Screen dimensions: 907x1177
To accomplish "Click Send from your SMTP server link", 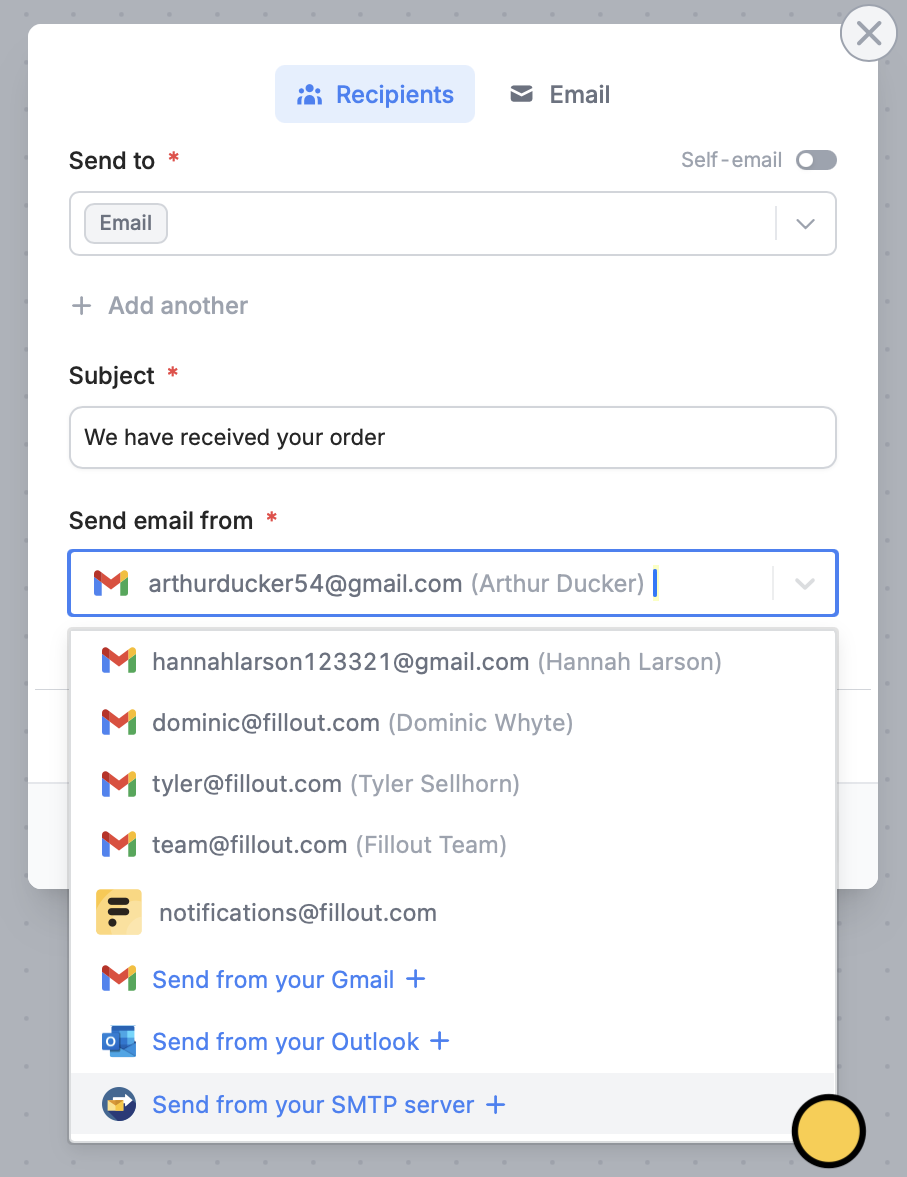I will tap(313, 1104).
